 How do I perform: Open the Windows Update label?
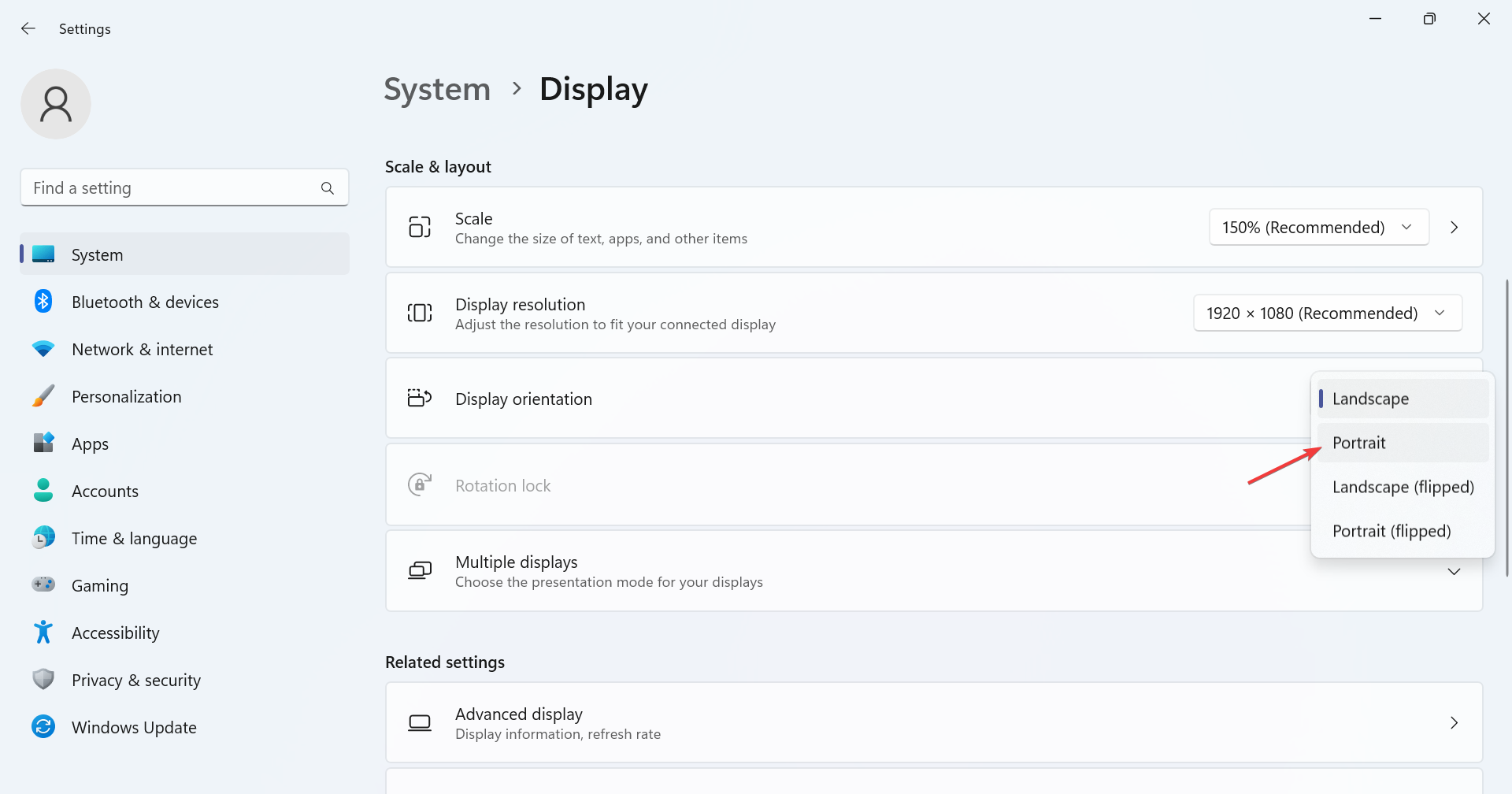point(134,727)
